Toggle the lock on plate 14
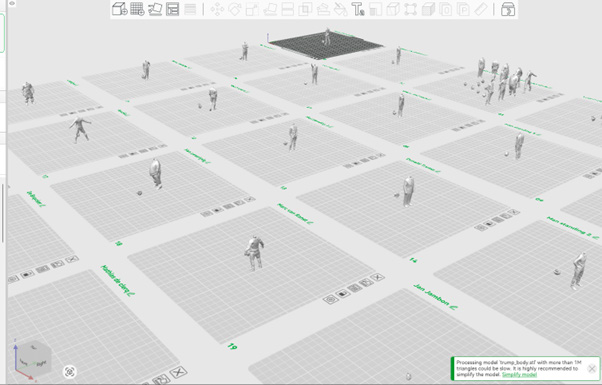This screenshot has height=385, width=602. pyautogui.click(x=490, y=223)
